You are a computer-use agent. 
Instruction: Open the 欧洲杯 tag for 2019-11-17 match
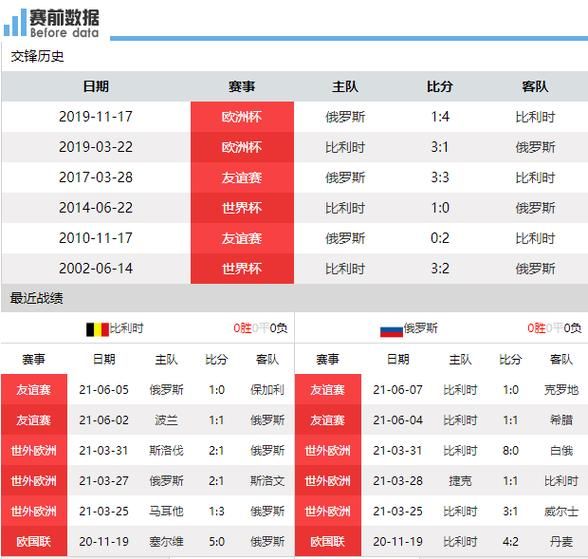(242, 117)
